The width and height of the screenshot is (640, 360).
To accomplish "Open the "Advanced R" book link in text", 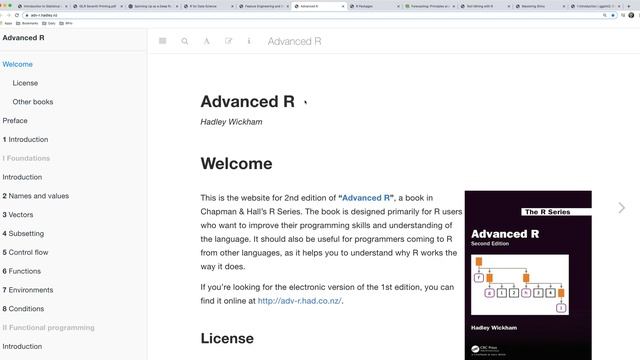I will click(x=366, y=198).
